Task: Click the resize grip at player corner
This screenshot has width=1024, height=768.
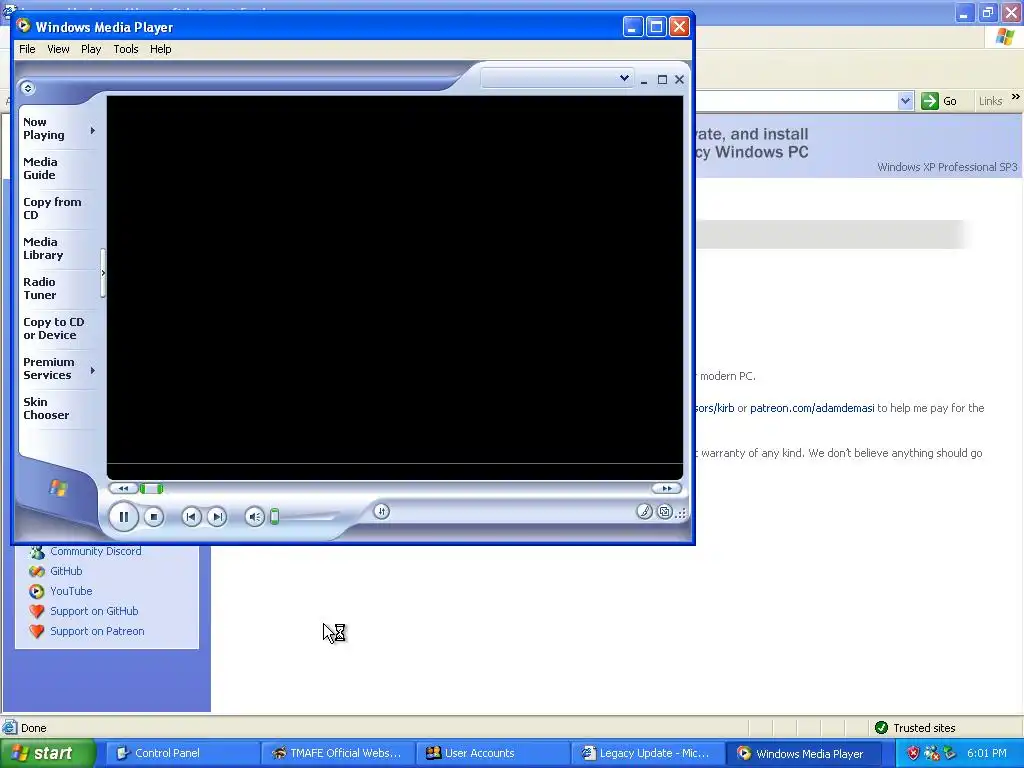Action: tap(681, 513)
